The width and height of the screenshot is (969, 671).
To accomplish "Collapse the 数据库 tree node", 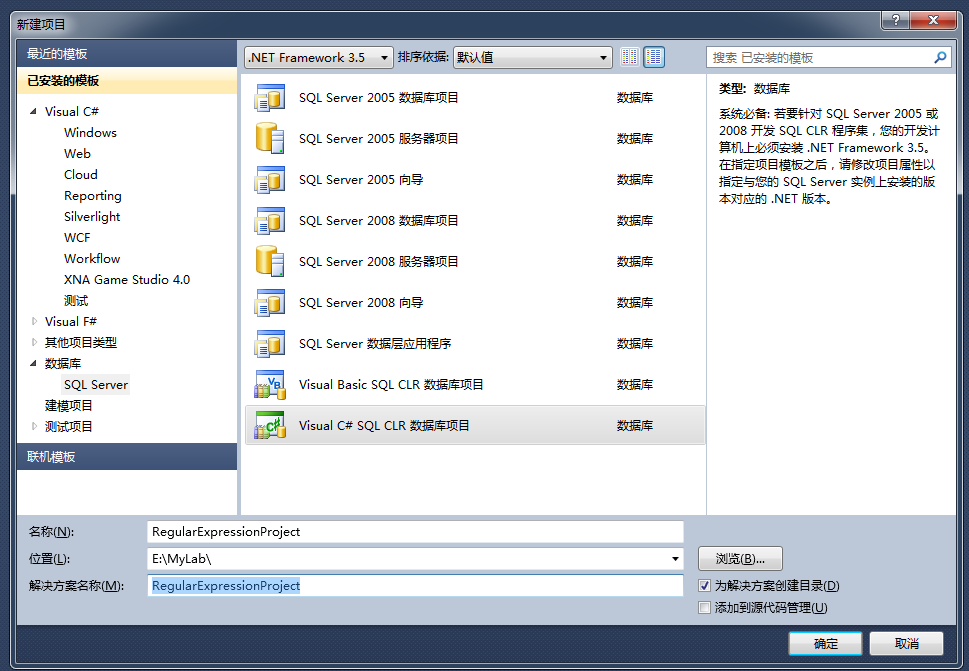I will pos(33,363).
